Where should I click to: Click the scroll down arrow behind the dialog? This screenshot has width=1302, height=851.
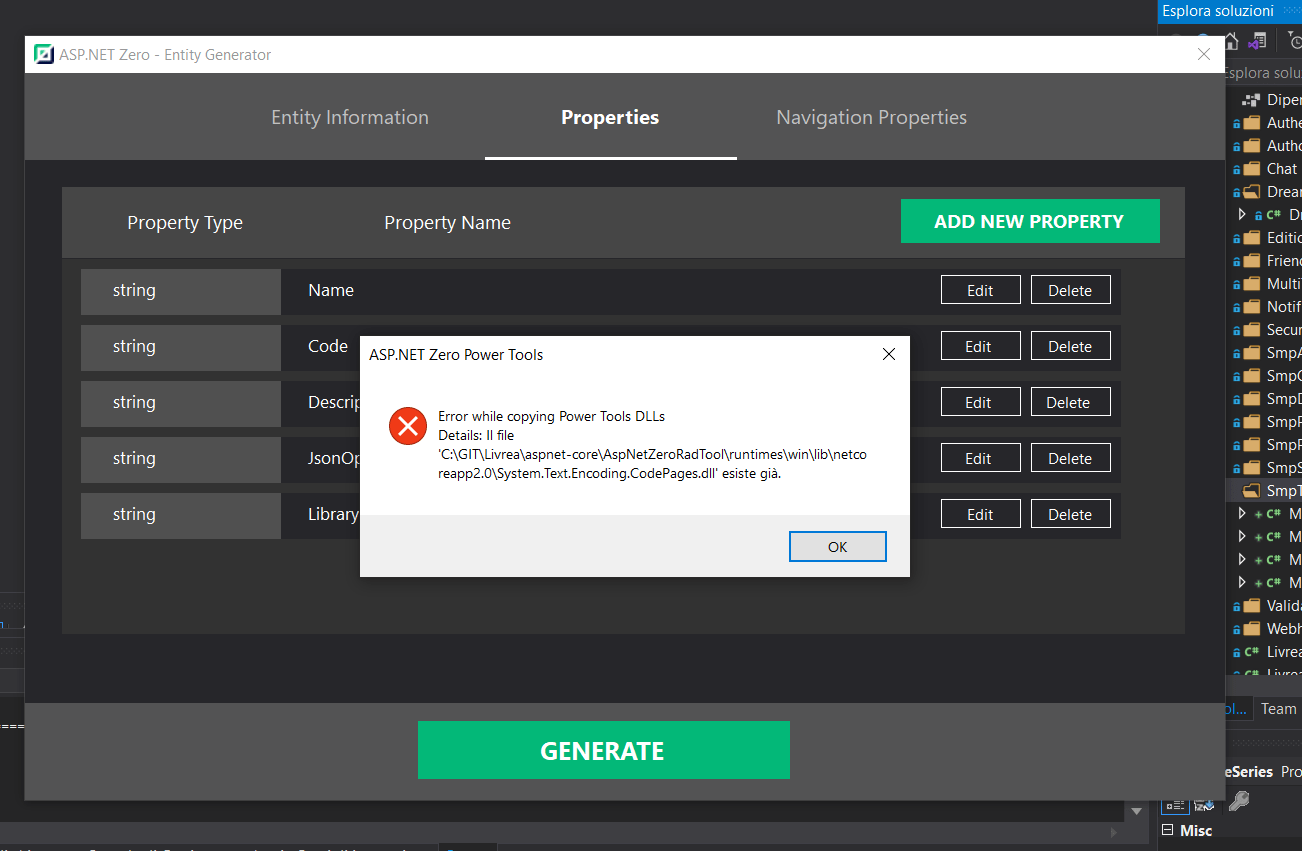coord(1136,811)
